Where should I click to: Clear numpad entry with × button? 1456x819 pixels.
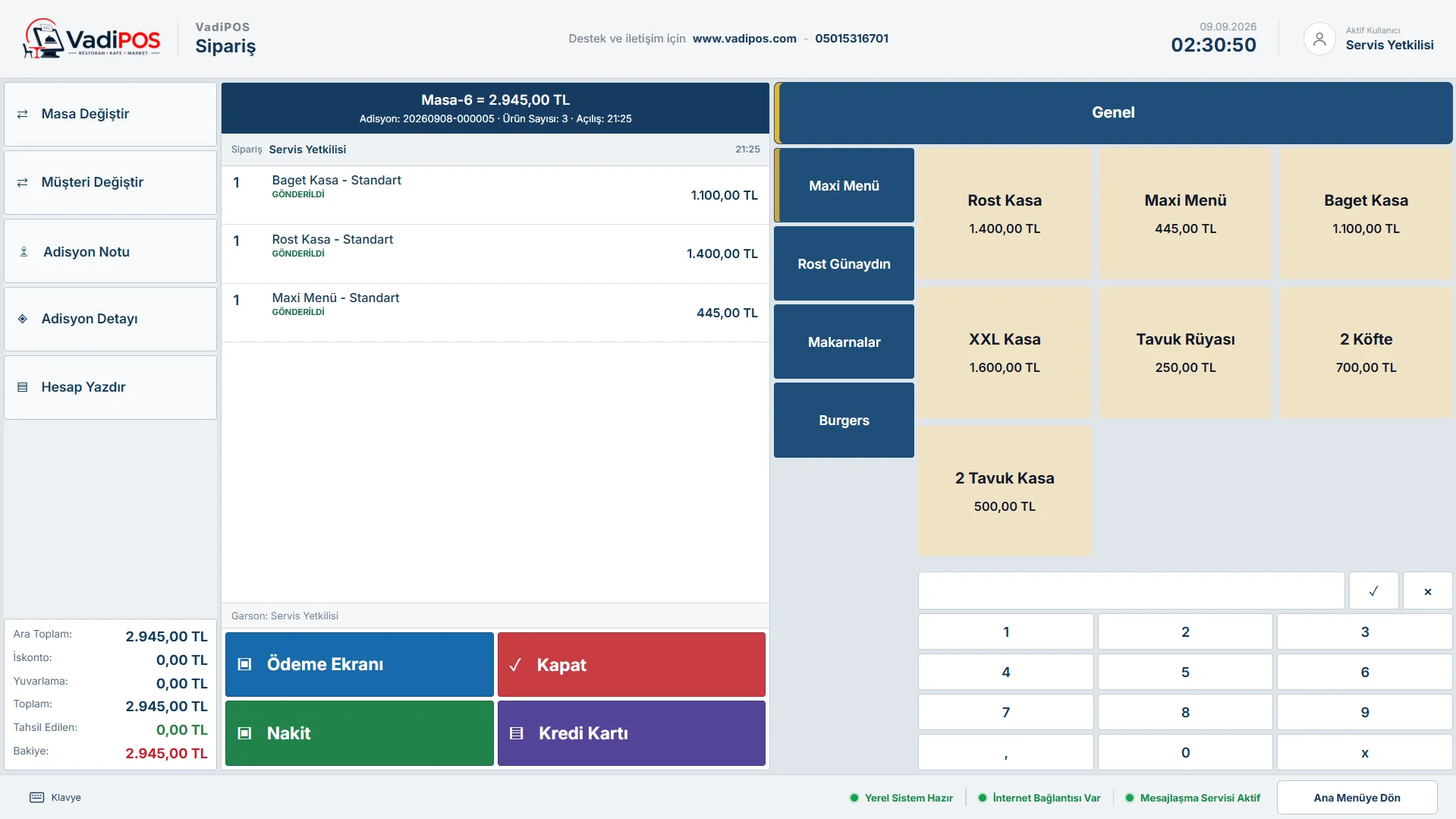tap(1427, 591)
